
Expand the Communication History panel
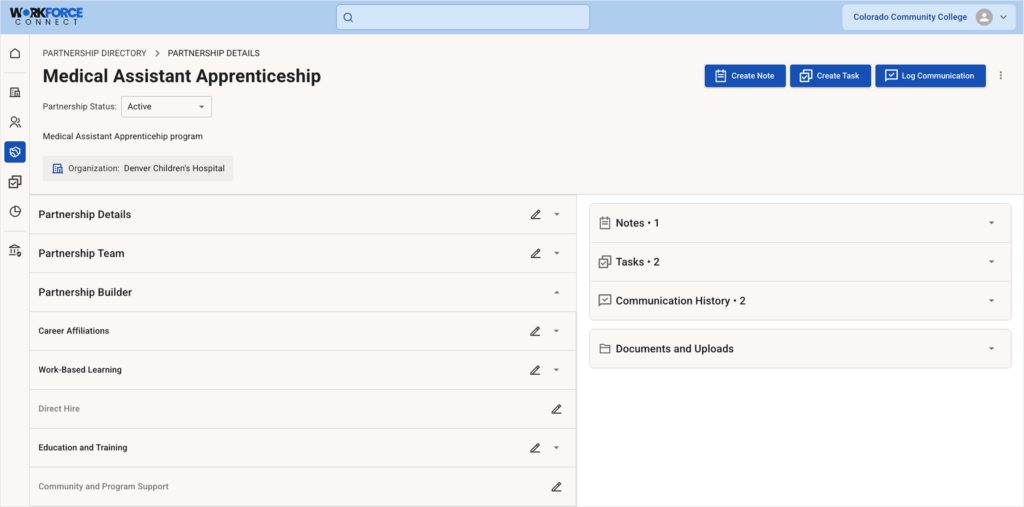click(991, 301)
